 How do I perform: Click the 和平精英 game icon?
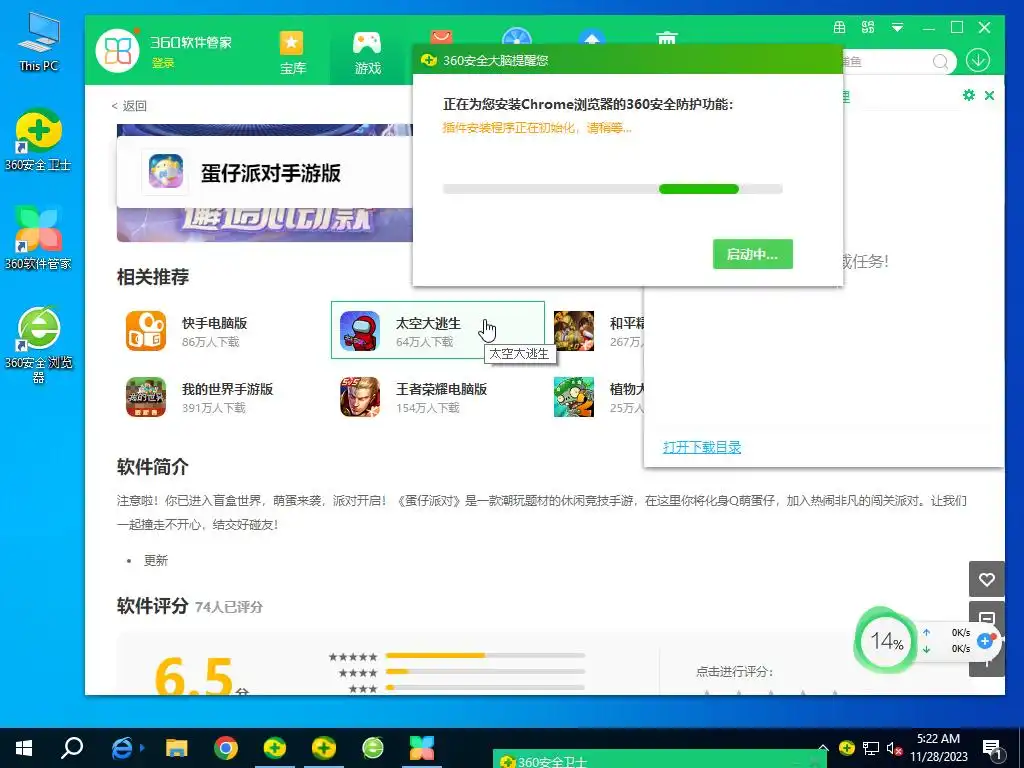point(573,330)
